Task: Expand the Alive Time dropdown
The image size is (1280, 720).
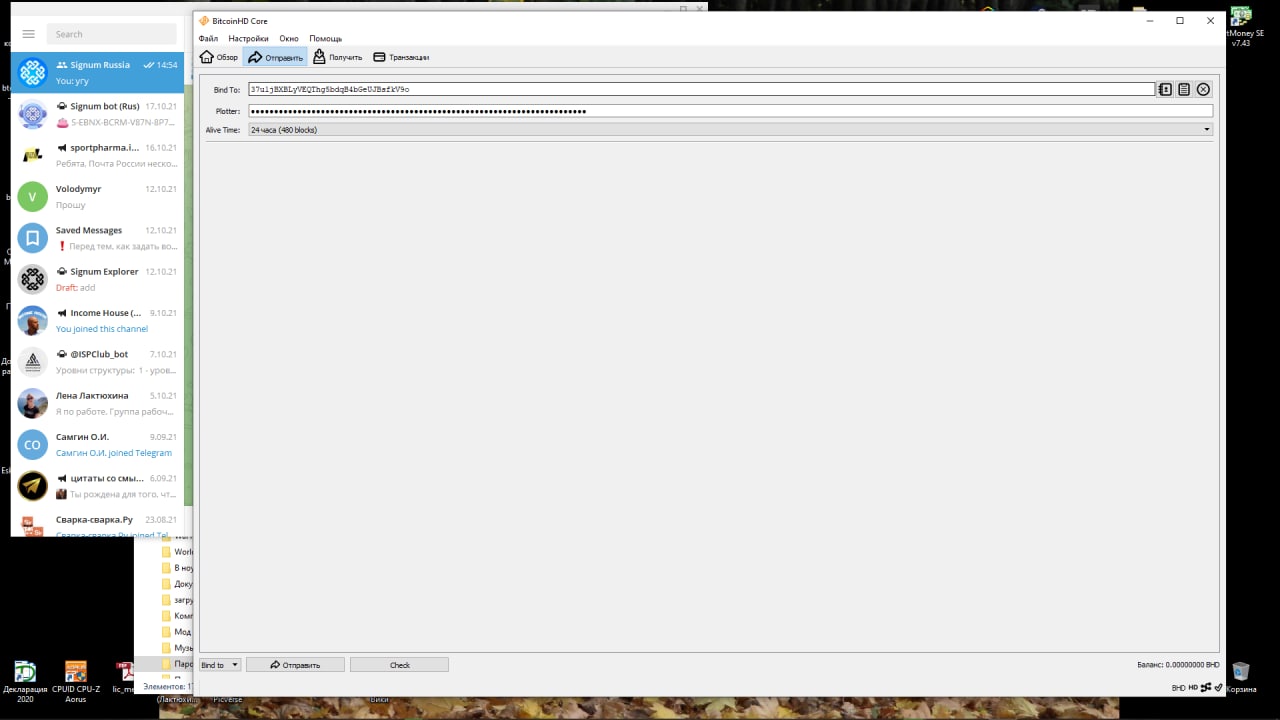Action: pyautogui.click(x=730, y=129)
